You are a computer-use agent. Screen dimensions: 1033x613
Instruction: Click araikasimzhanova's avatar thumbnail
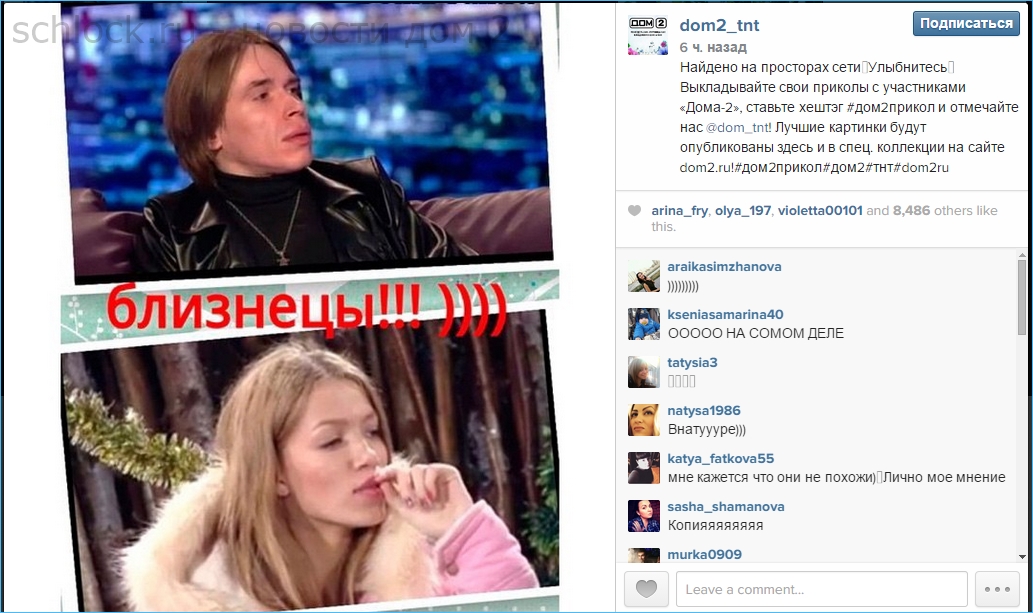[x=644, y=276]
